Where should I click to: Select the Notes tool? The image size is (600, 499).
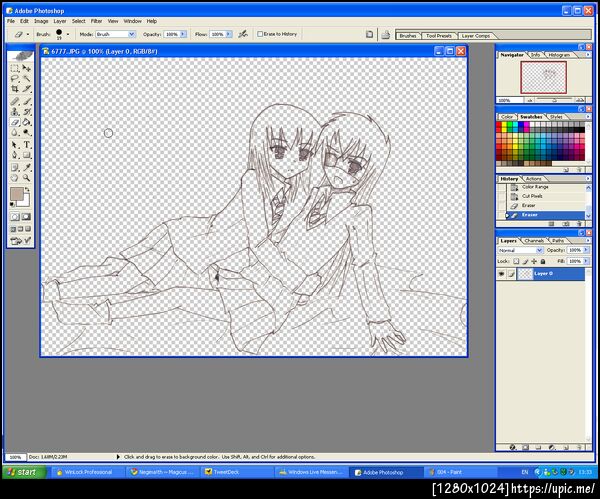pyautogui.click(x=15, y=168)
